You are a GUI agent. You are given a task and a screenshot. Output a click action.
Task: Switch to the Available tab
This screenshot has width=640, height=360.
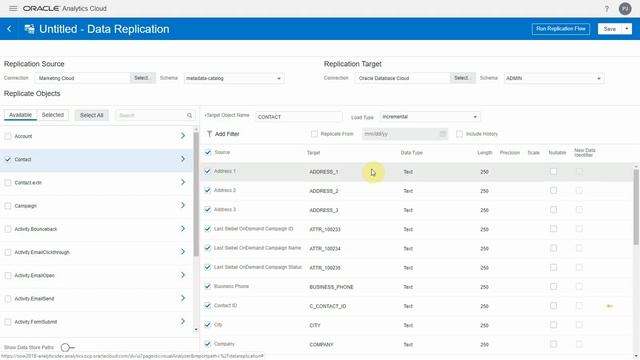pos(20,115)
